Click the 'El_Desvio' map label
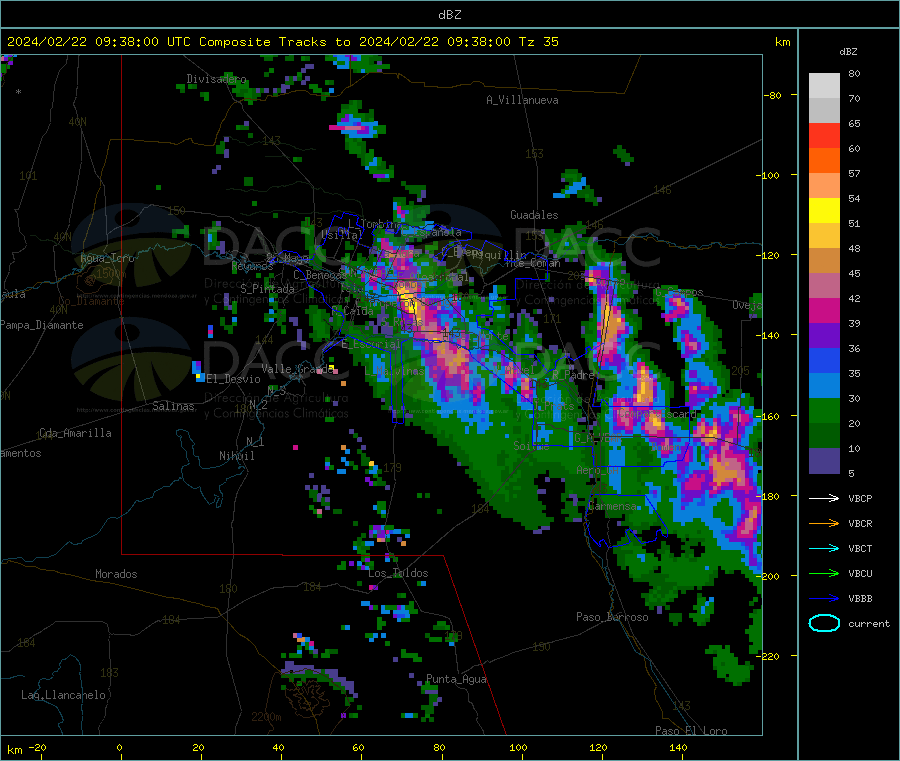900x761 pixels. tap(234, 379)
